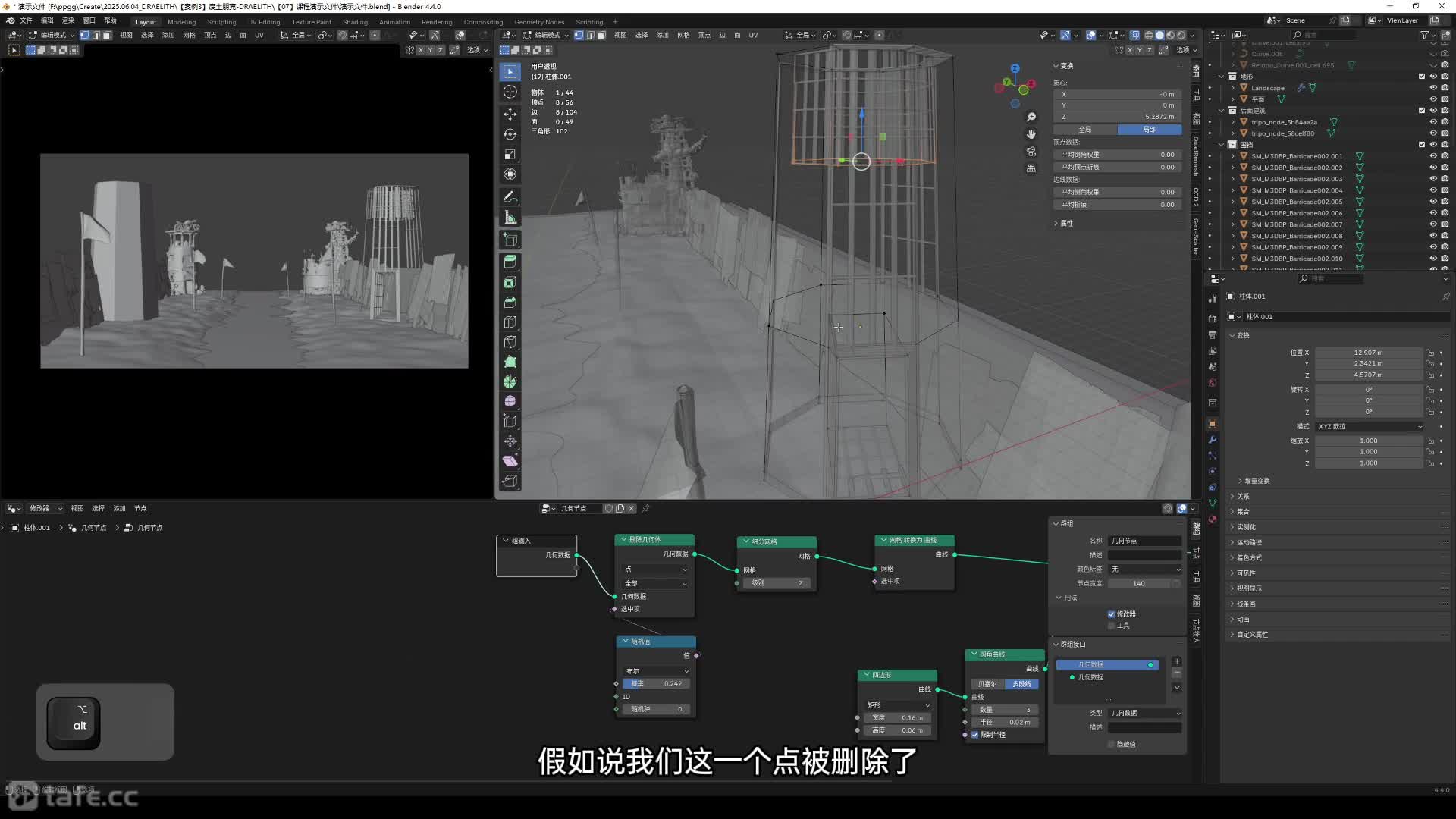Screen dimensions: 1456x819
Task: Select the Measure tool
Action: [x=510, y=218]
